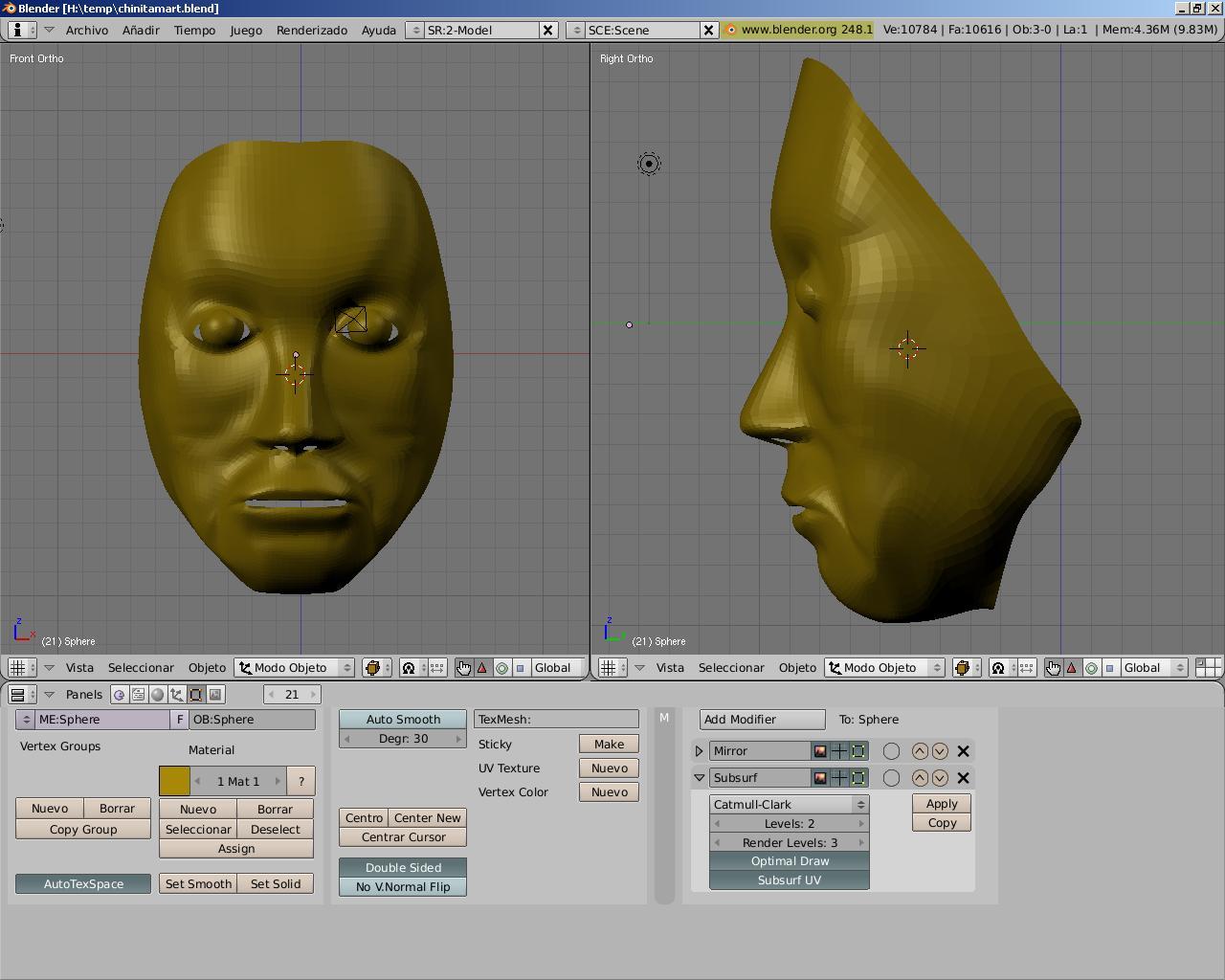Delete the Mirror modifier with its X icon
1225x980 pixels.
964,751
